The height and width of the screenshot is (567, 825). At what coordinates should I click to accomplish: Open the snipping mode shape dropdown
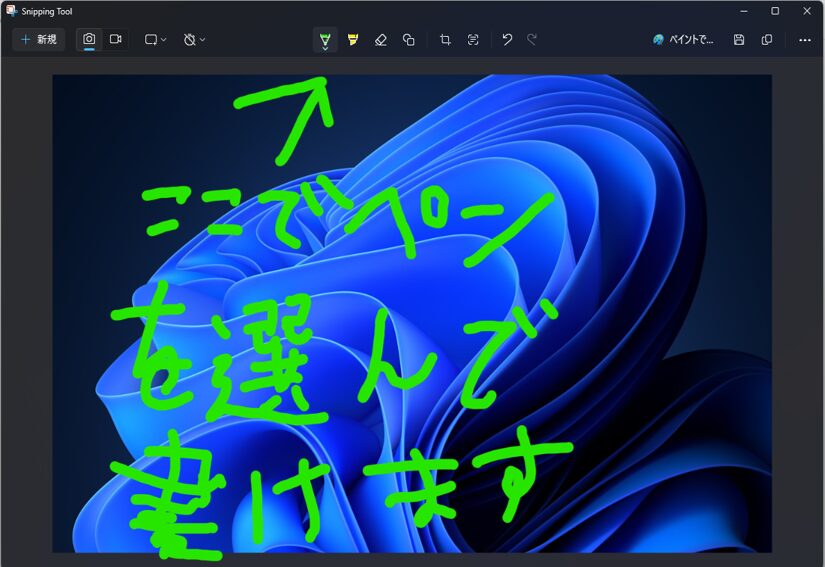pos(155,39)
